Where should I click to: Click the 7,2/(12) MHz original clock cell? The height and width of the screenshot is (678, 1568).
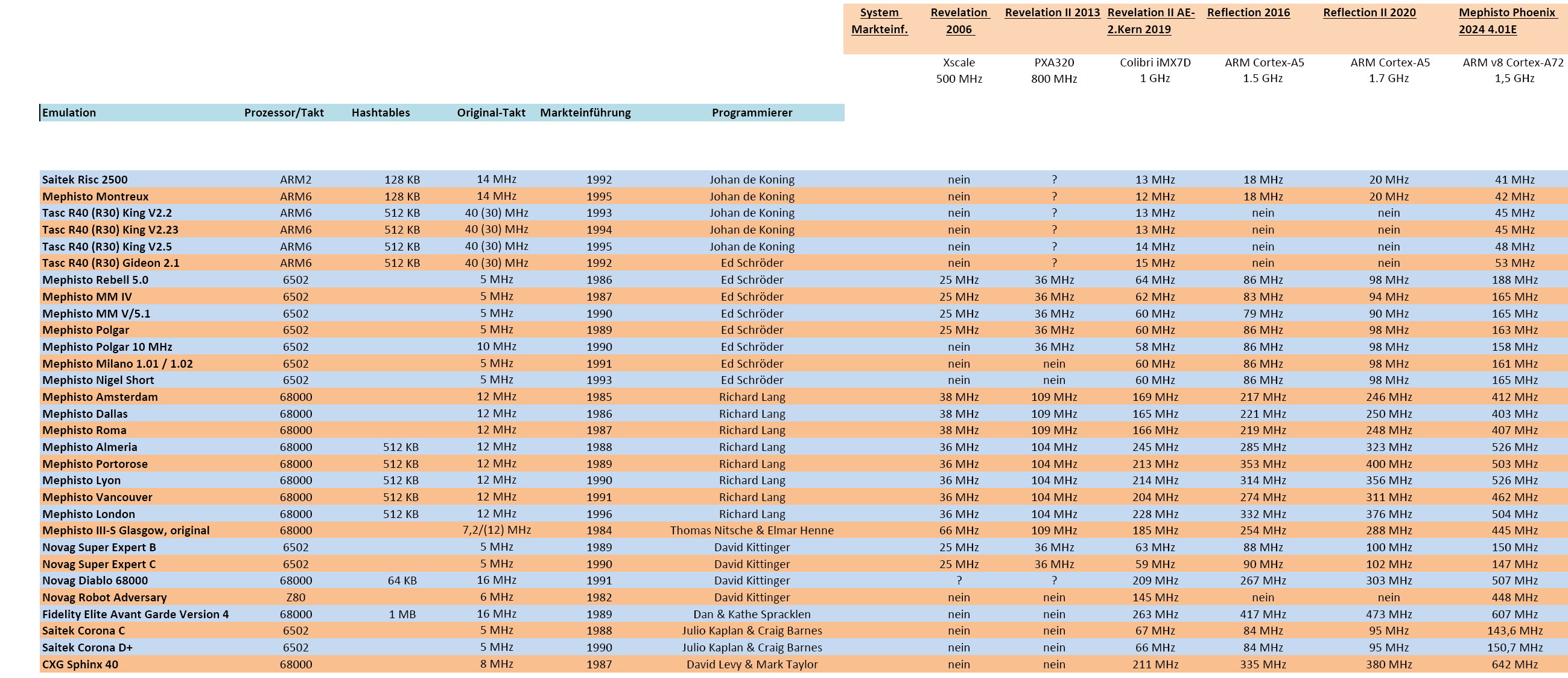click(497, 530)
